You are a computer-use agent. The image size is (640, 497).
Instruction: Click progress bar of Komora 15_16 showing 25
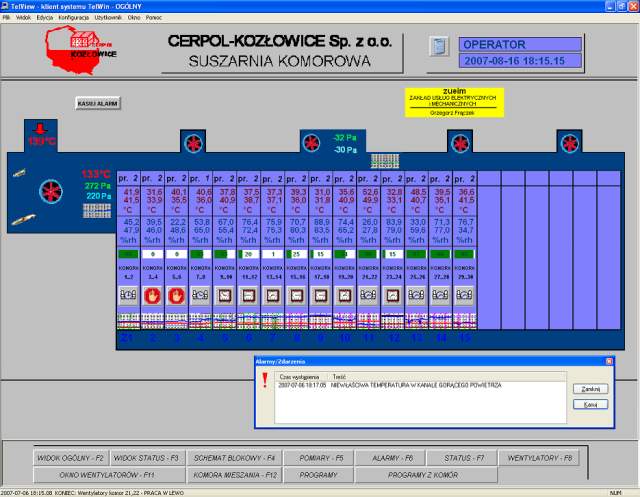click(297, 254)
